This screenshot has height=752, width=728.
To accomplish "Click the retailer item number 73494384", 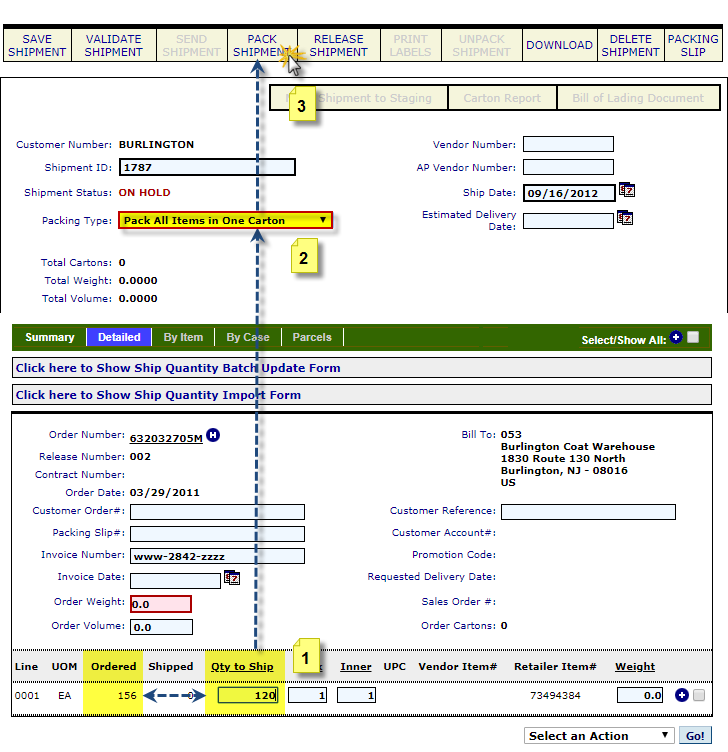I will 555,695.
